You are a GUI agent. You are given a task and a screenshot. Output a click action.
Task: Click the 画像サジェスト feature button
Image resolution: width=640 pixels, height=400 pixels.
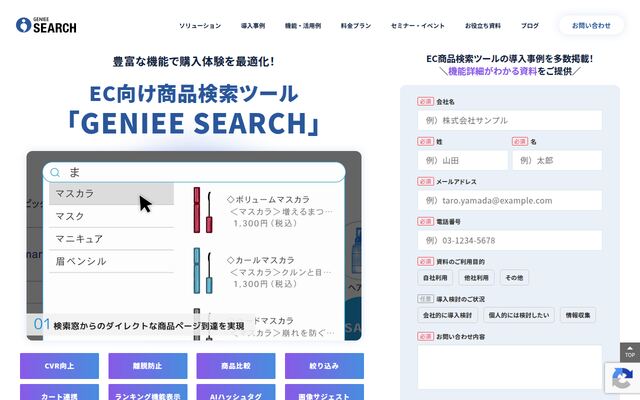(324, 393)
